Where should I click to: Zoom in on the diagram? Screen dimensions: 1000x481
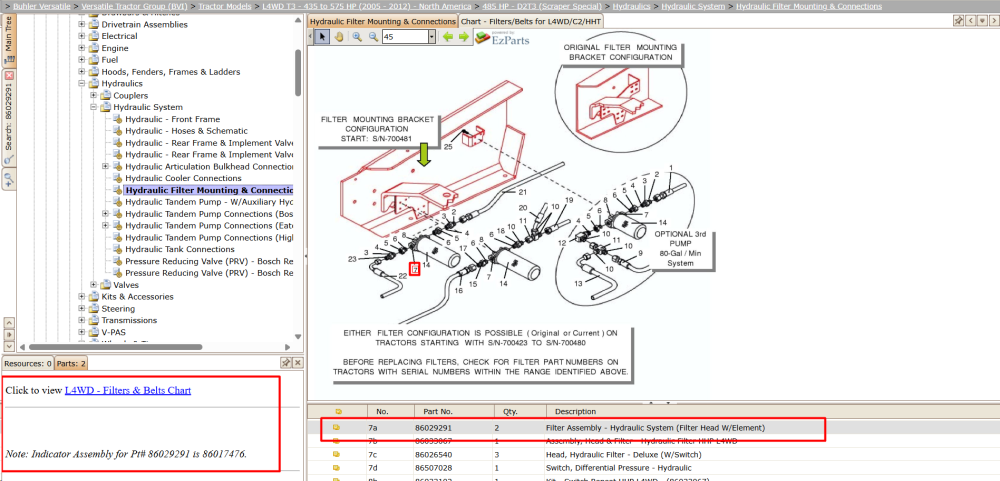(357, 37)
